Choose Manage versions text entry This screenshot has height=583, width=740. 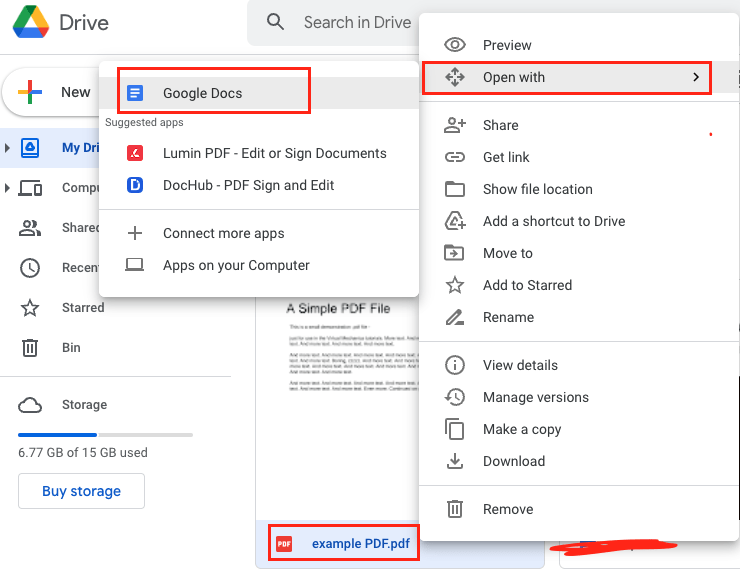pos(536,397)
